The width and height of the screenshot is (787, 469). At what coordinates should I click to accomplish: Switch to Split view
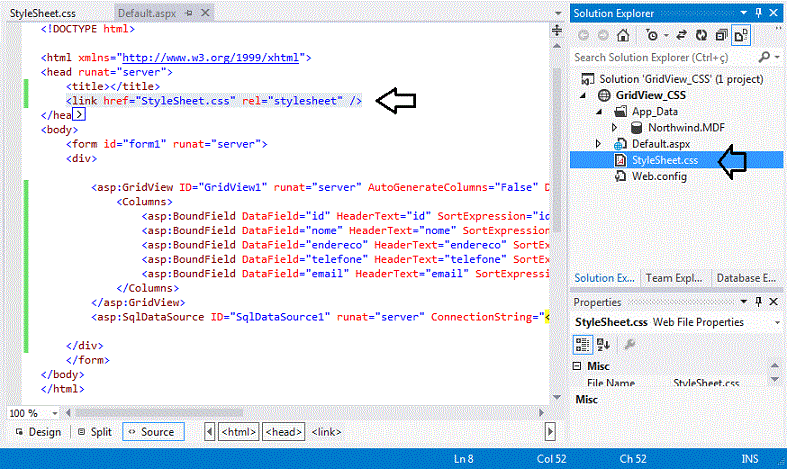click(94, 432)
